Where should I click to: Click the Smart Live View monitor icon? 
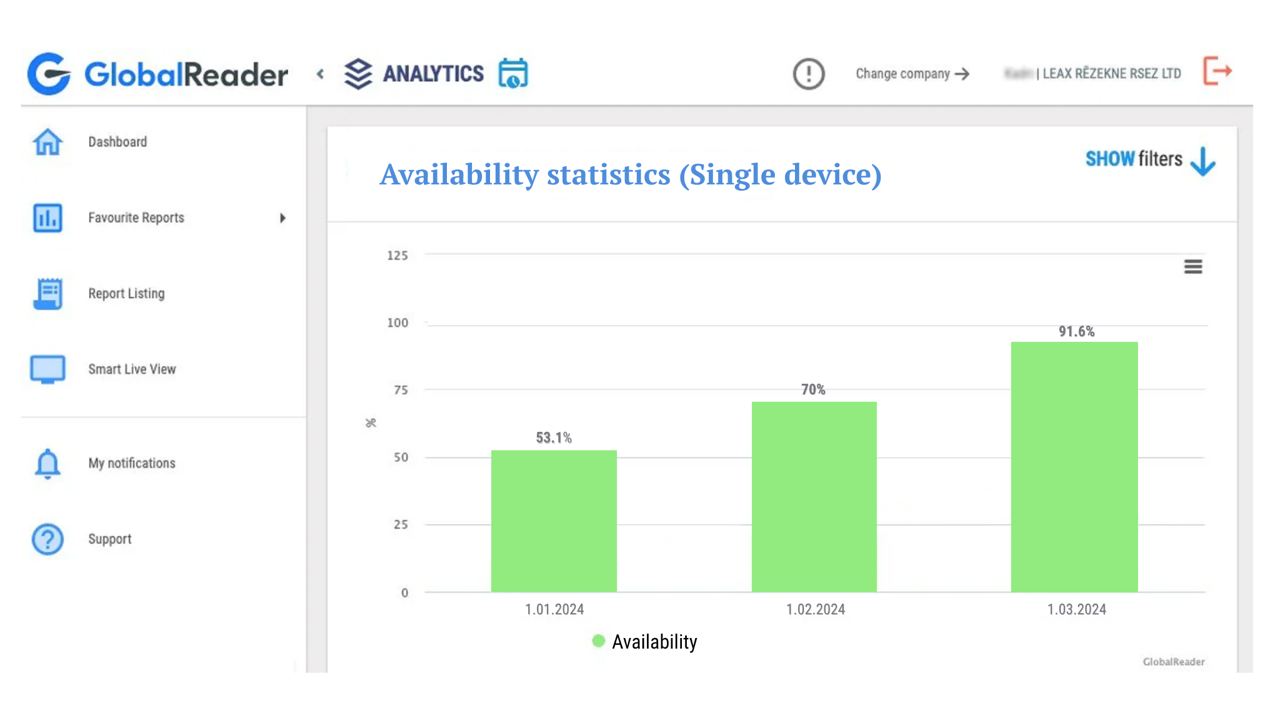coord(47,369)
